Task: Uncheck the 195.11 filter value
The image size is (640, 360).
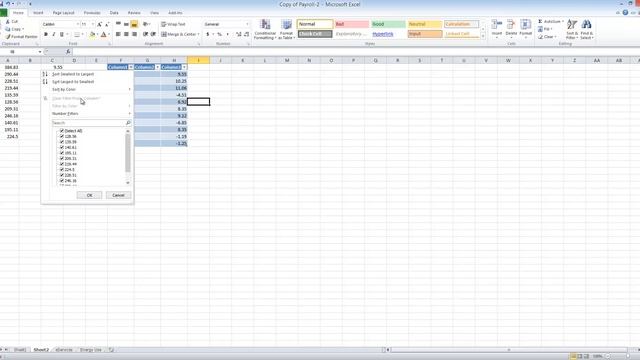Action: [62, 153]
